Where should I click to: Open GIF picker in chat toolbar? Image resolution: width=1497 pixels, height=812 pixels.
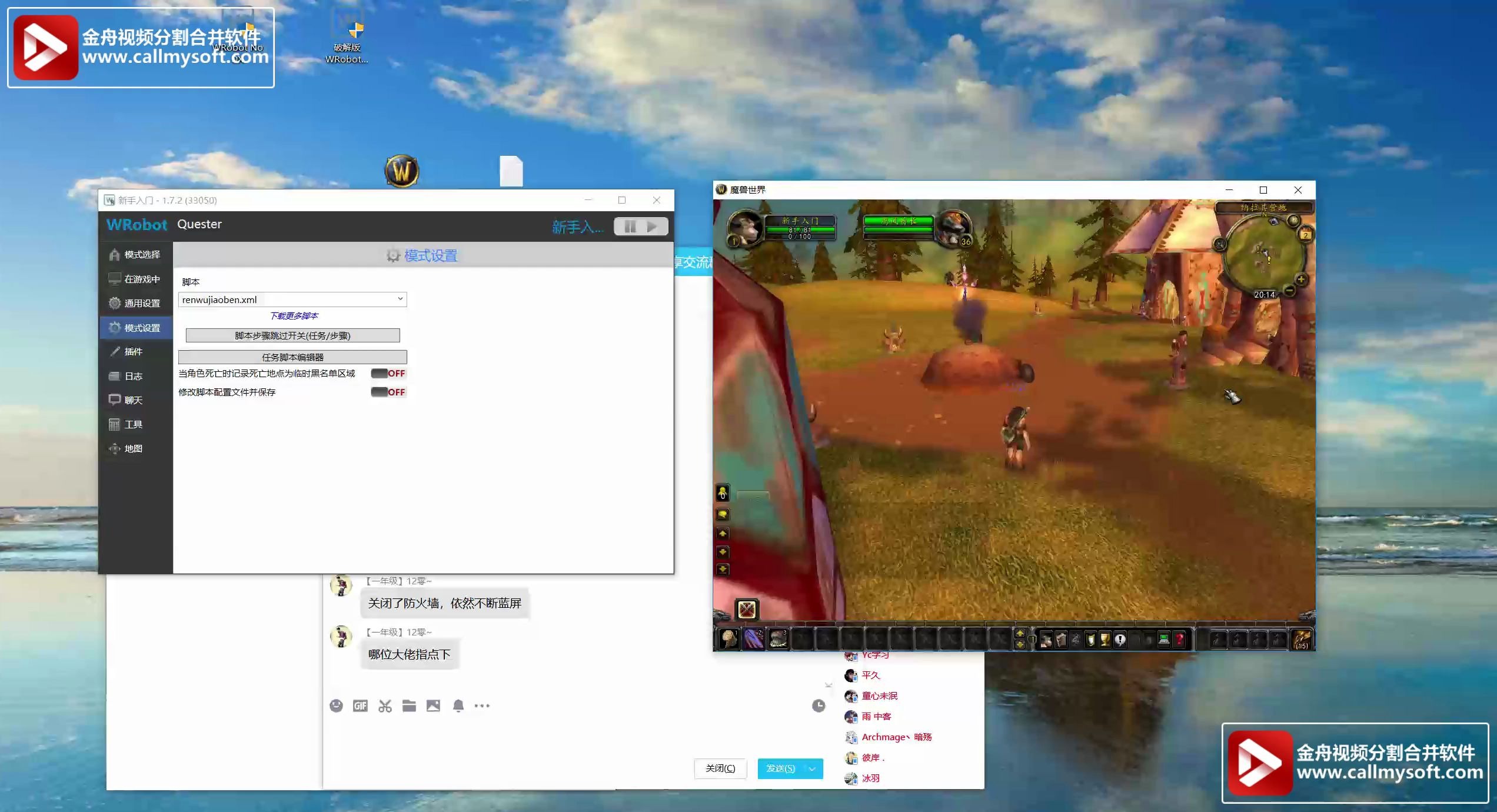[360, 705]
